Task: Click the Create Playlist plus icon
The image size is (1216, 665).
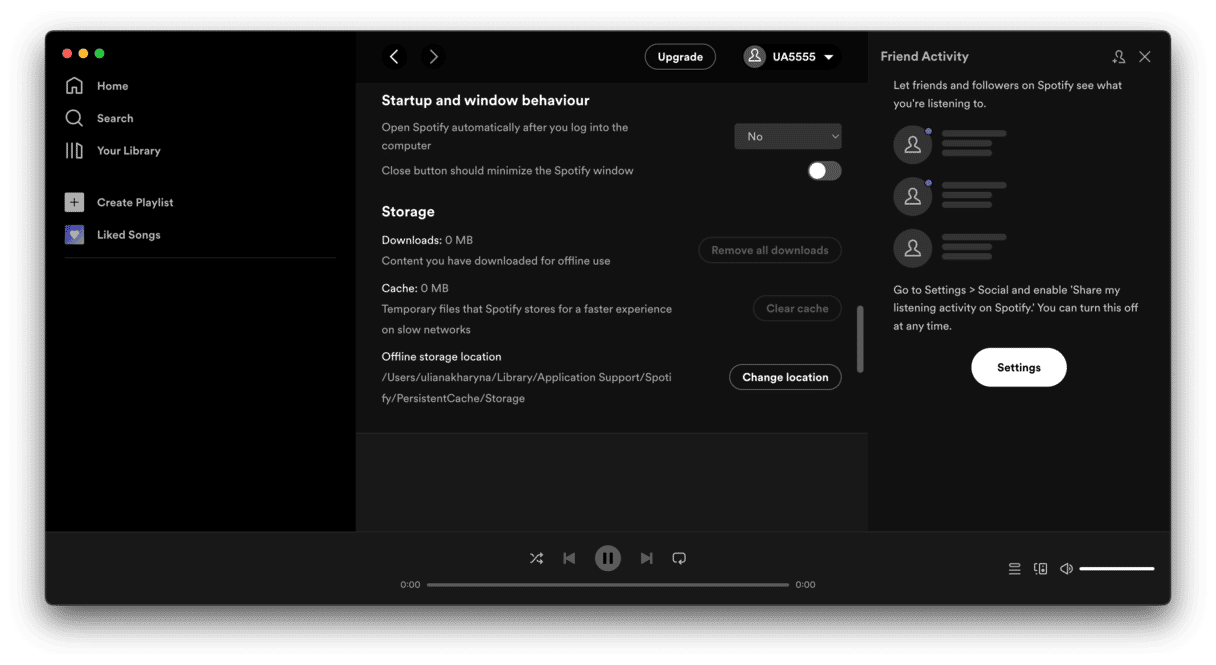Action: tap(74, 202)
